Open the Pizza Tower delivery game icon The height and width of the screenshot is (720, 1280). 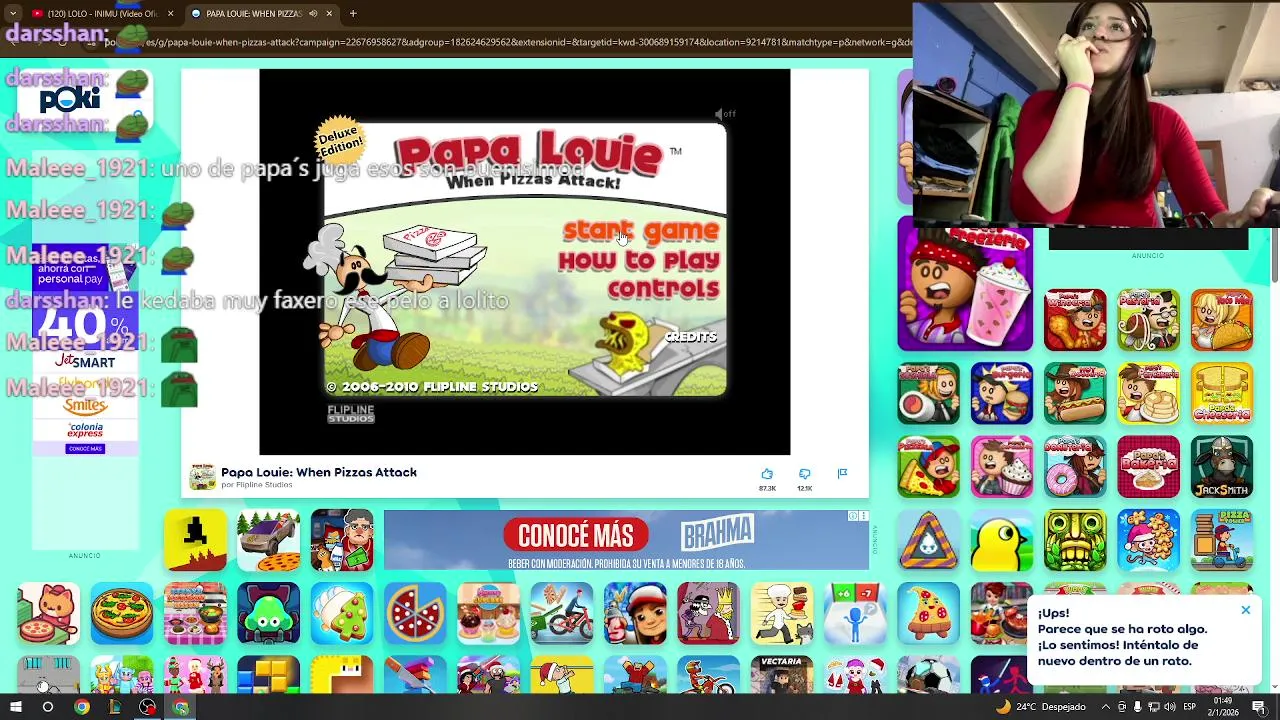[1221, 540]
